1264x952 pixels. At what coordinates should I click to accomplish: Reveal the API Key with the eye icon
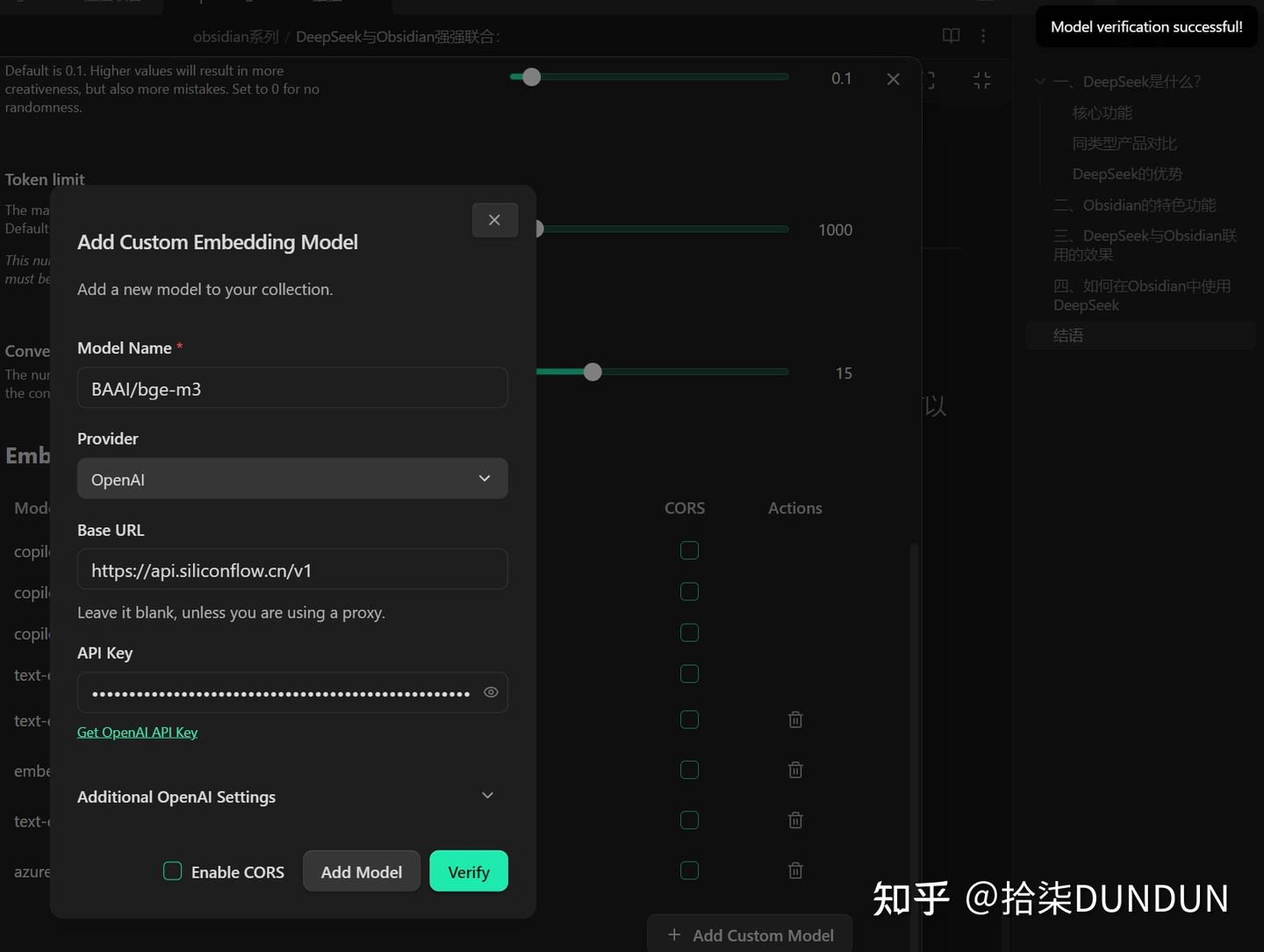pos(491,692)
